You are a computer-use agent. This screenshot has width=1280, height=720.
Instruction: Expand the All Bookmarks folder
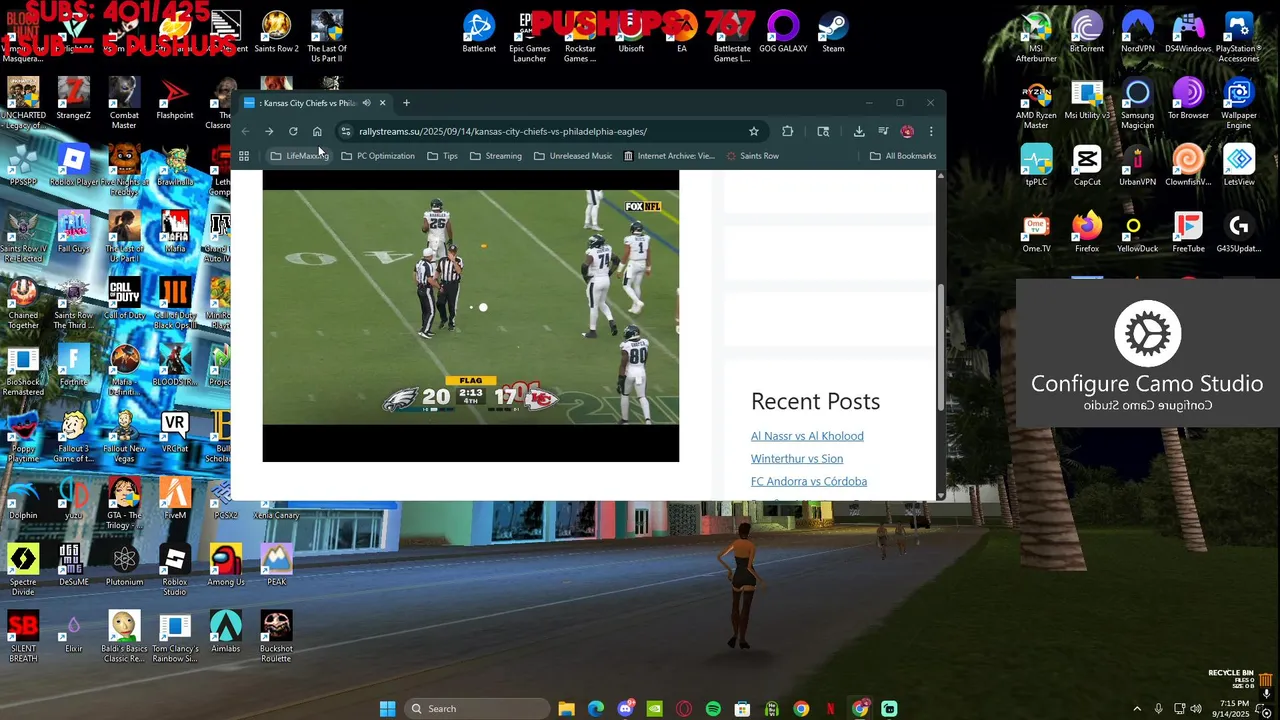pos(903,156)
